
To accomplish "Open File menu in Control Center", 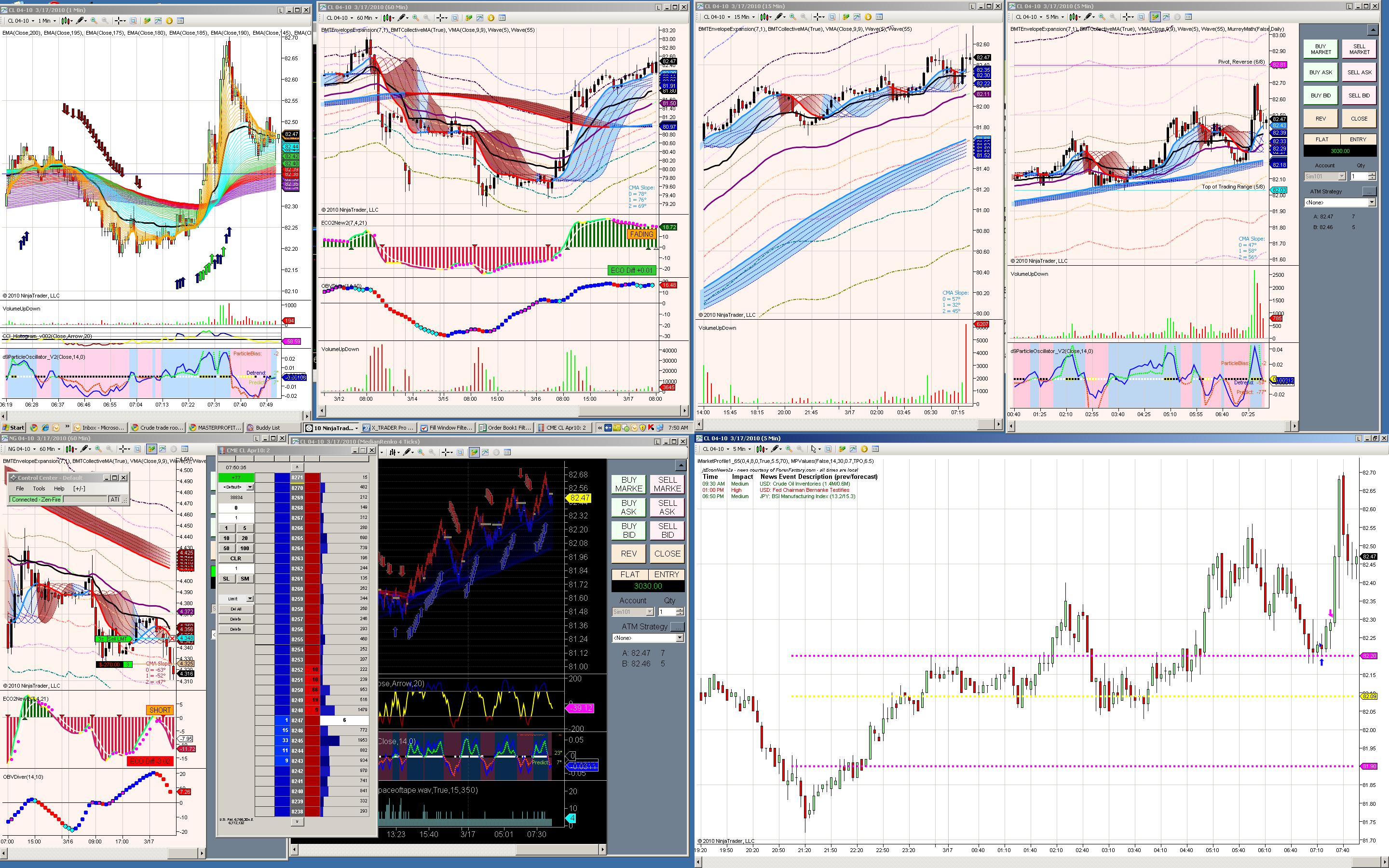I will [19, 488].
